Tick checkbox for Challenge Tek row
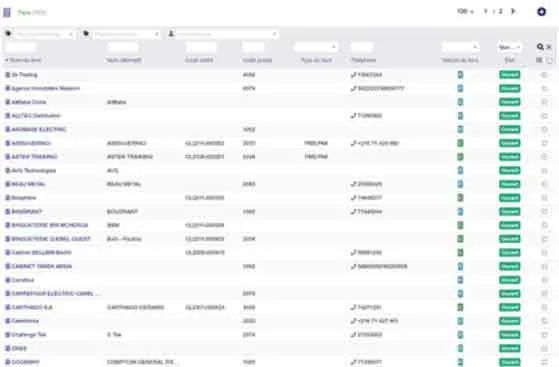The height and width of the screenshot is (367, 559). pyautogui.click(x=544, y=335)
